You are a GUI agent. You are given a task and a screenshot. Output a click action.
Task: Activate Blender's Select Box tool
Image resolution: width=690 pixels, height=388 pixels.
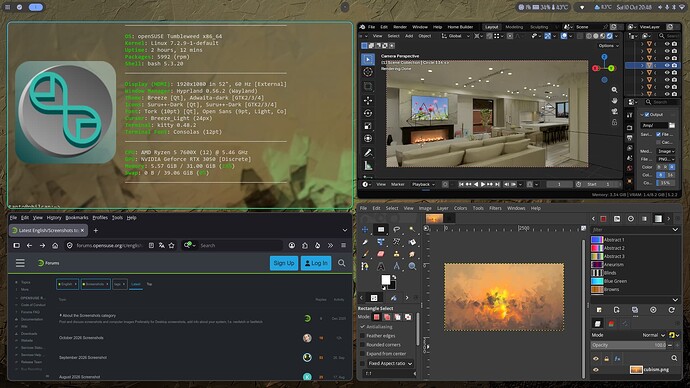368,59
